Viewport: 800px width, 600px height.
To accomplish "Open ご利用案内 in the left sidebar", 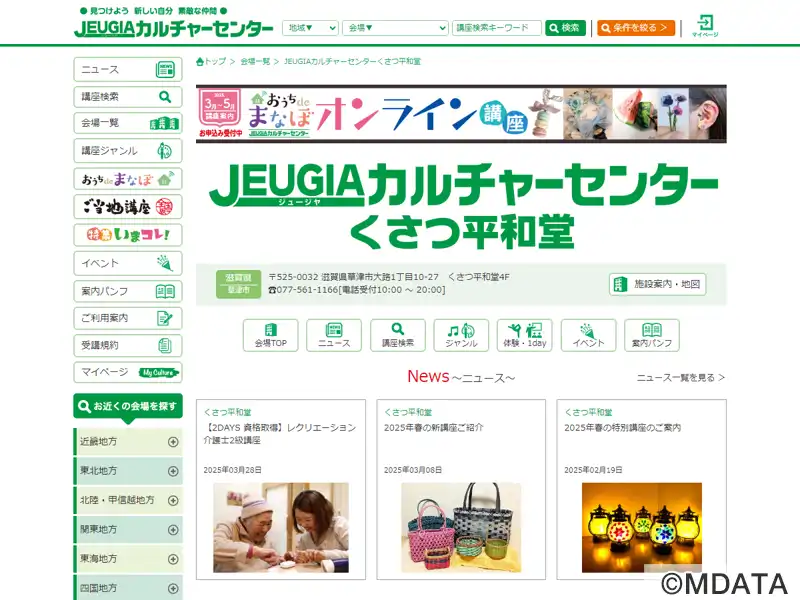I will click(x=128, y=318).
